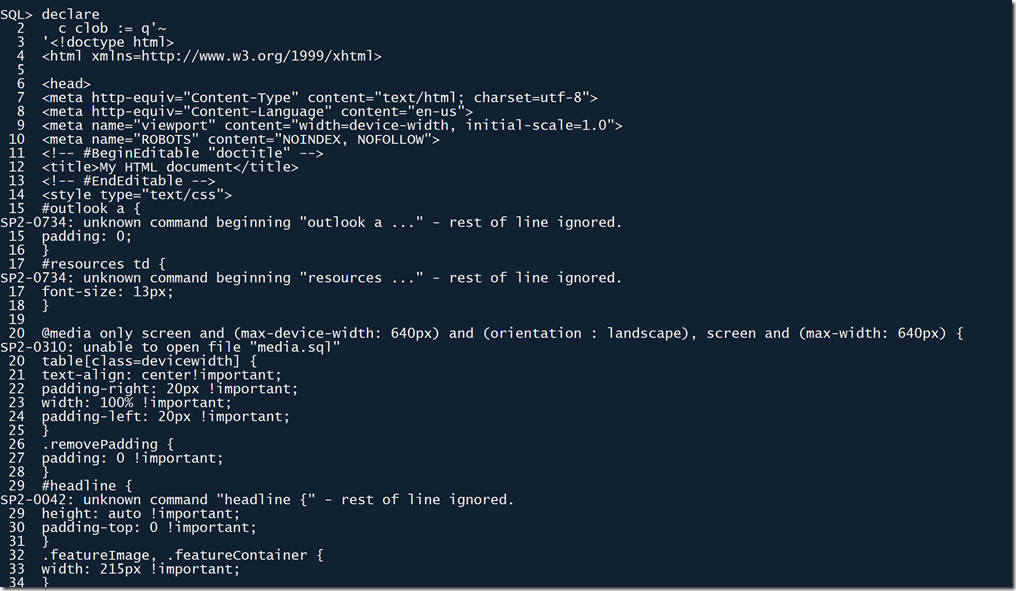
Task: Click the ROBOTS meta tag line
Action: pos(240,139)
